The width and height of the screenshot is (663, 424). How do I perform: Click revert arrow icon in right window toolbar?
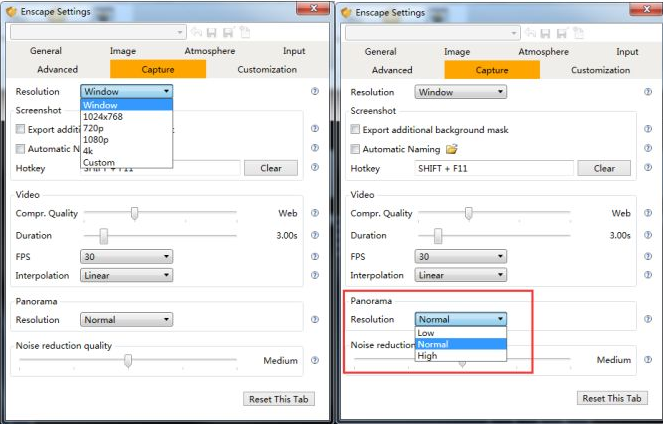click(530, 33)
